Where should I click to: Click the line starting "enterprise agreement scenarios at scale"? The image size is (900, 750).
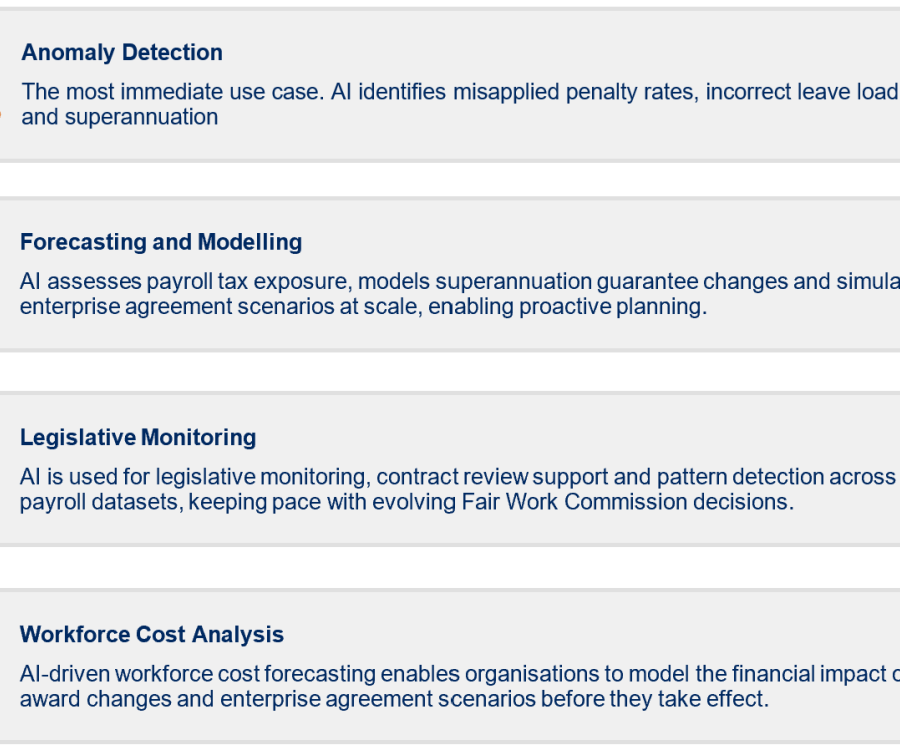(363, 307)
